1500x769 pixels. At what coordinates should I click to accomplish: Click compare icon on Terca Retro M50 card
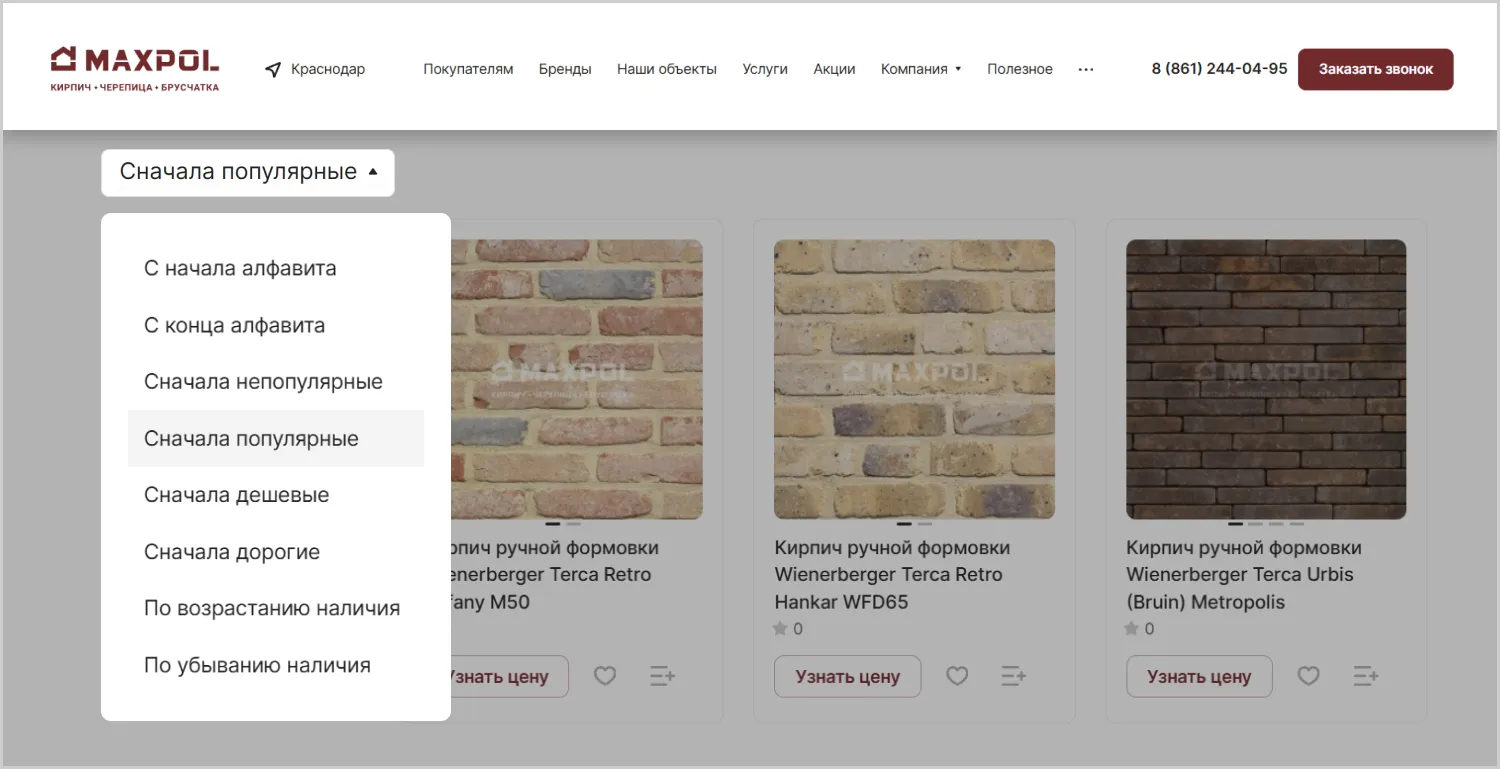pyautogui.click(x=662, y=676)
